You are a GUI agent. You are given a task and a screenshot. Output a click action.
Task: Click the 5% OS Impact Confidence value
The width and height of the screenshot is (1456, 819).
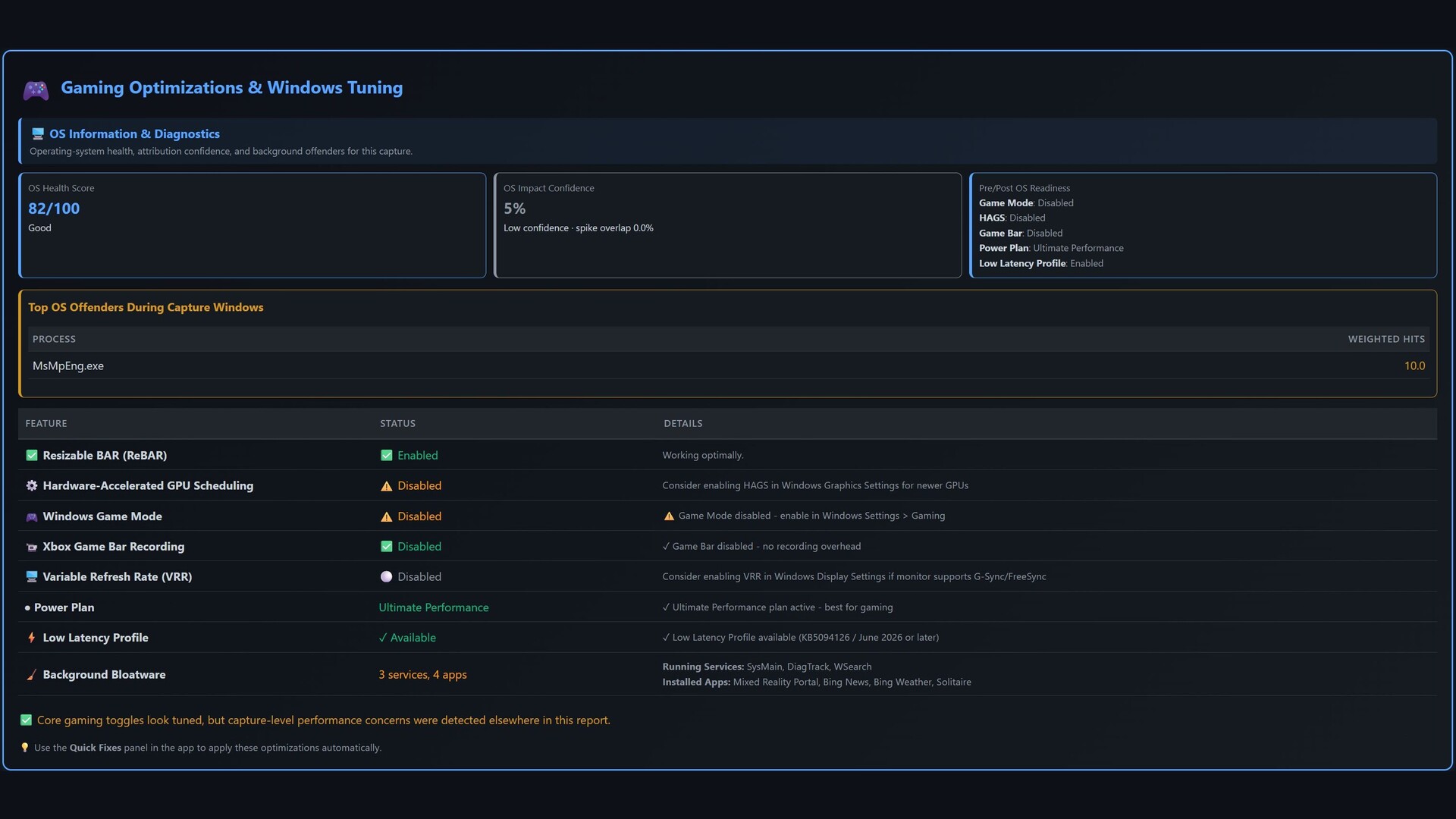pos(514,209)
